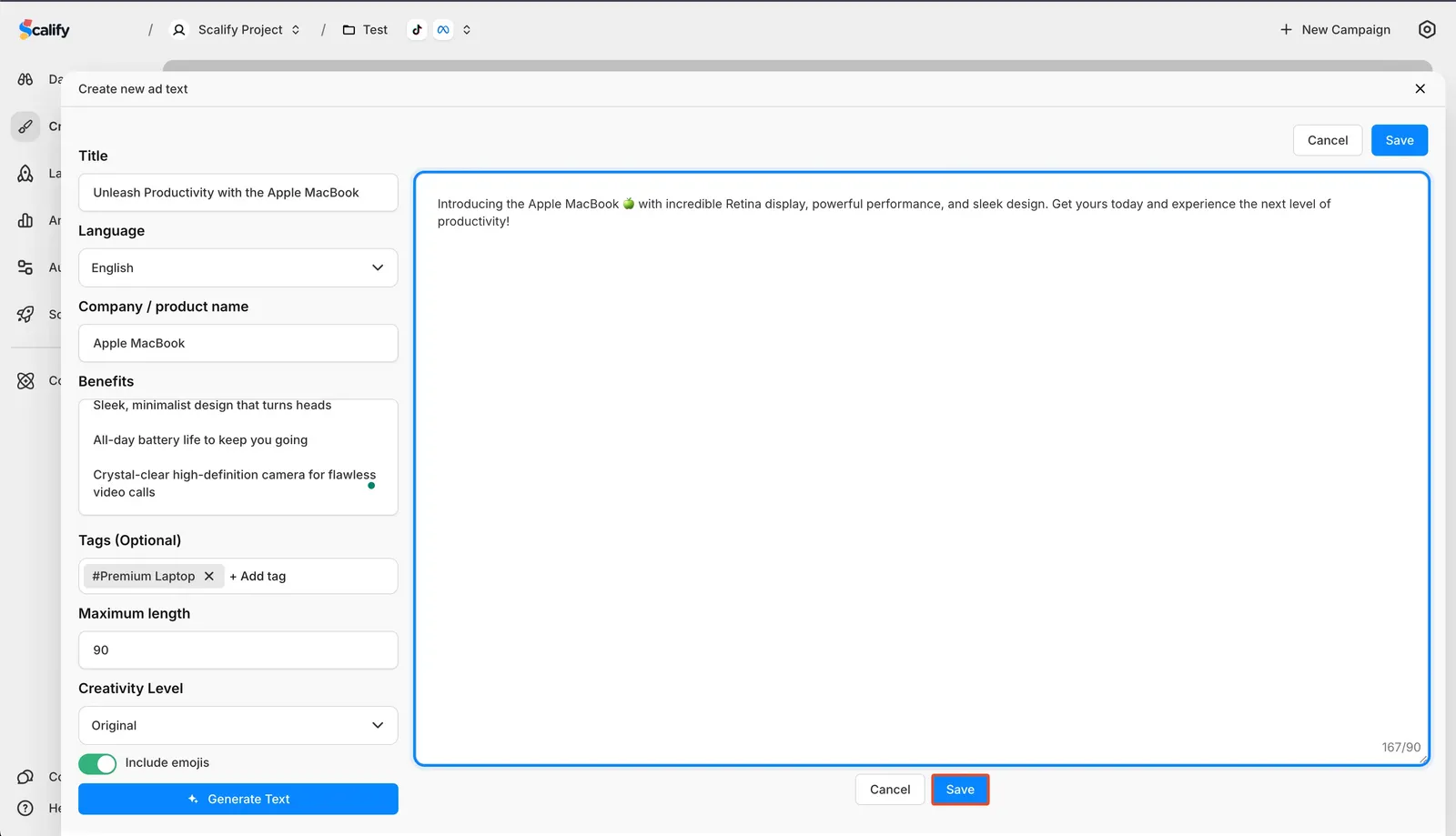
Task: Open the Creativity Level dropdown
Action: (238, 725)
